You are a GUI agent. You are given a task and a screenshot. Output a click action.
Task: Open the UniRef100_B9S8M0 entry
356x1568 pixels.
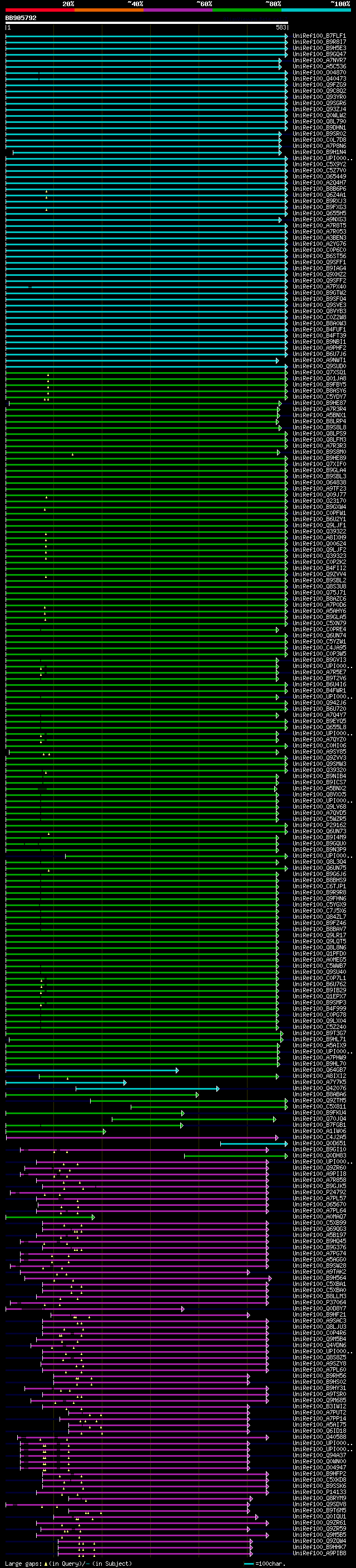(x=319, y=452)
